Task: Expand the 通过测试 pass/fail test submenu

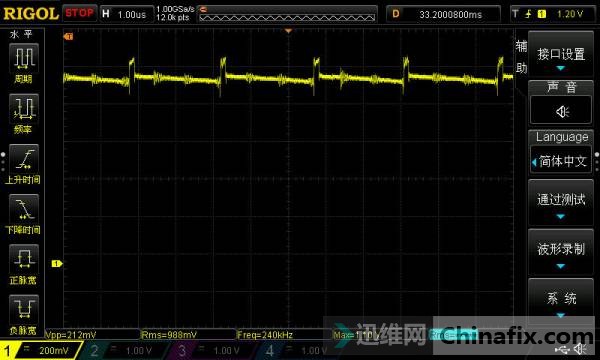Action: tap(561, 202)
